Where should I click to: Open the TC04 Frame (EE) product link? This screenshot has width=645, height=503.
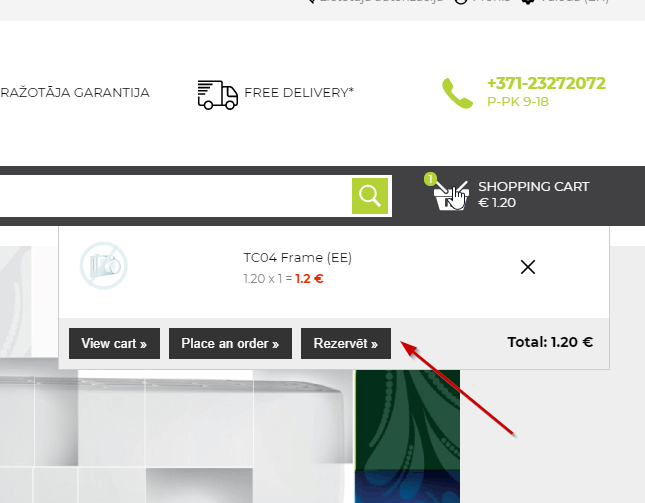click(x=297, y=257)
